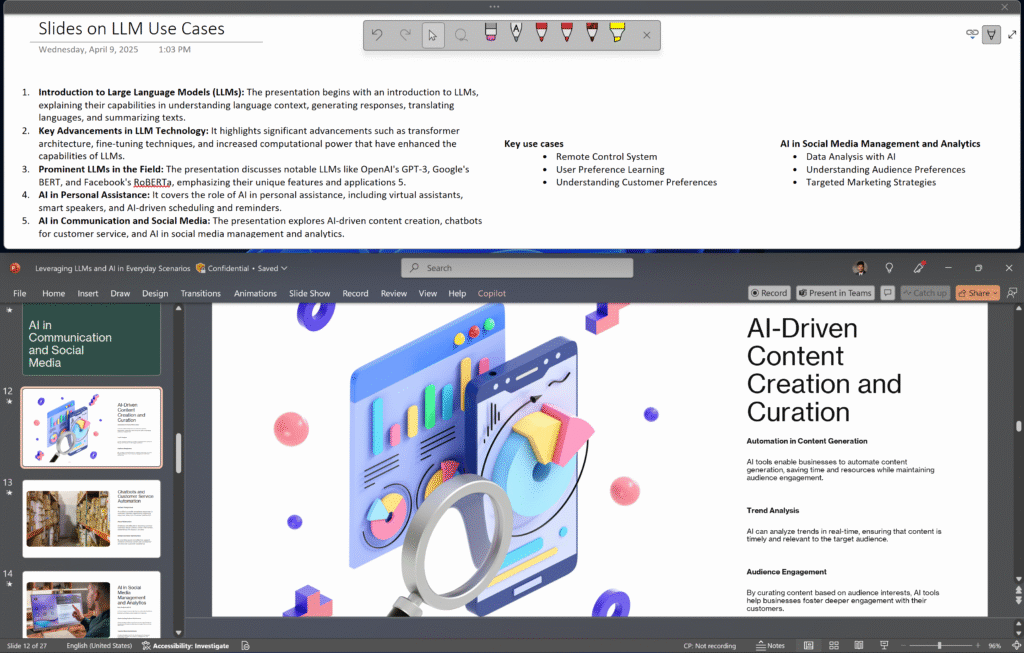Undo the last ink action
1024x653 pixels.
click(377, 35)
